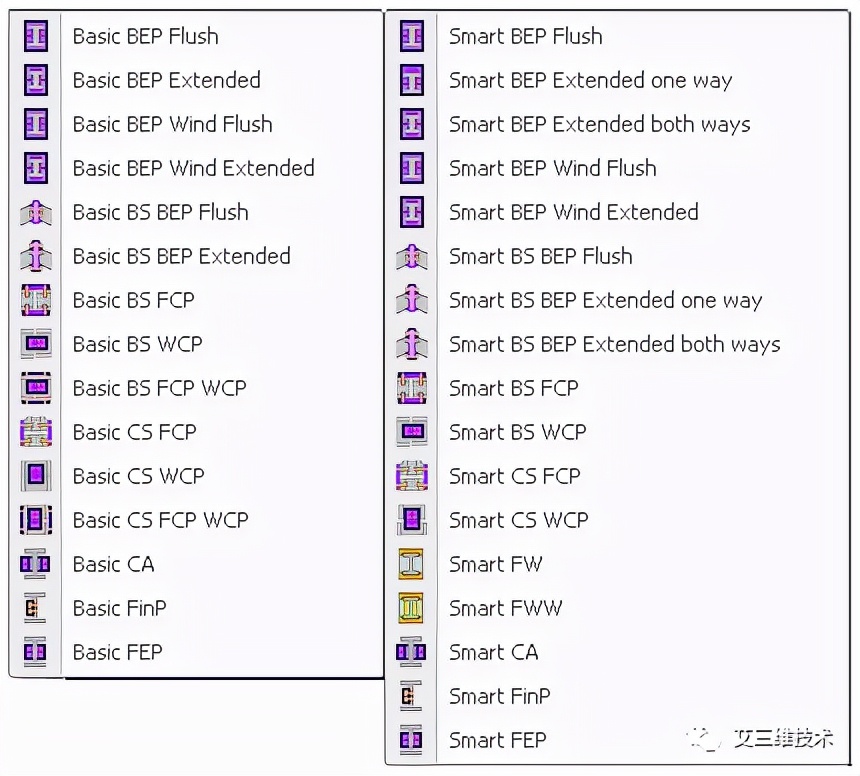Select the Basic CA icon

35,564
